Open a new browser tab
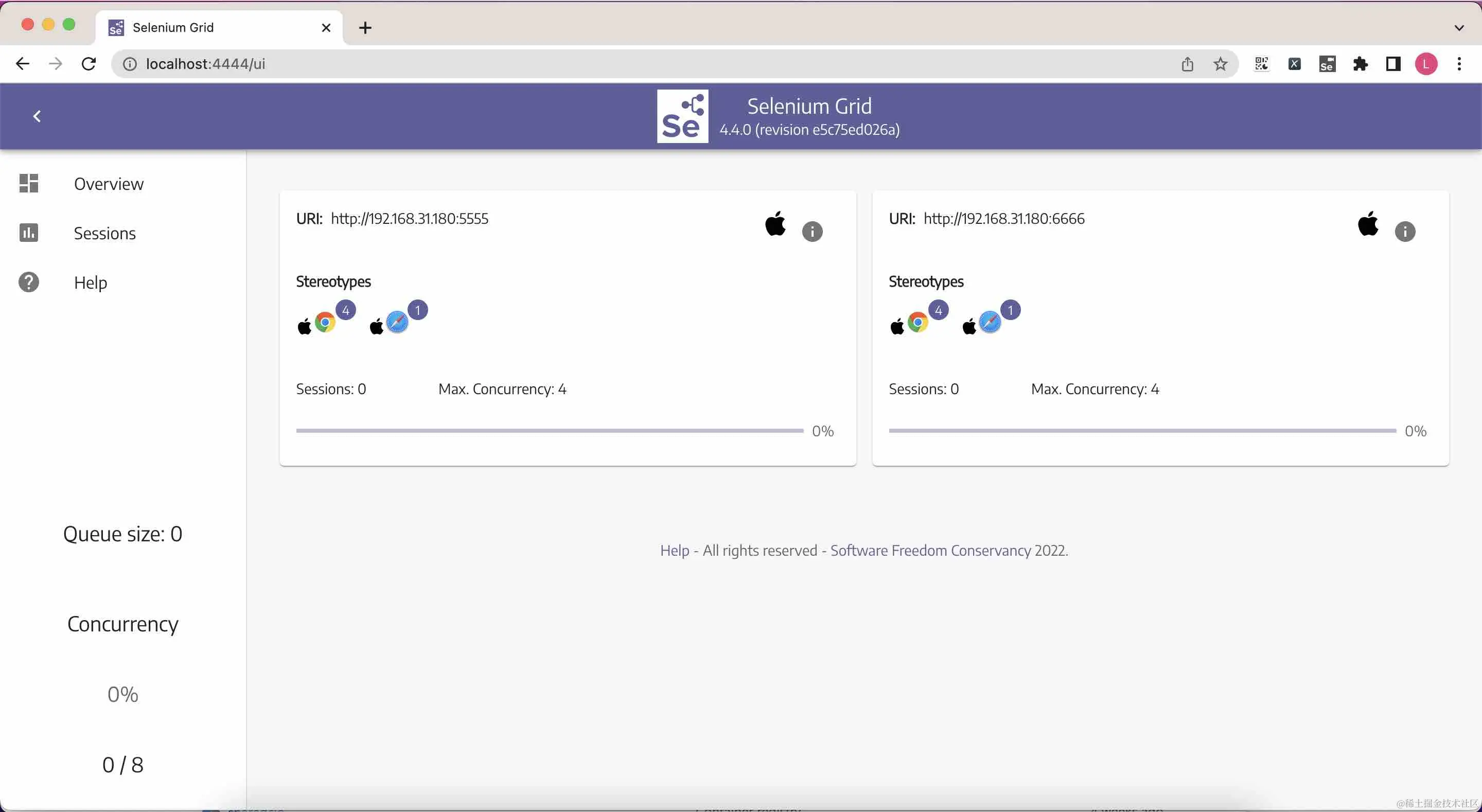This screenshot has width=1482, height=812. pyautogui.click(x=365, y=28)
